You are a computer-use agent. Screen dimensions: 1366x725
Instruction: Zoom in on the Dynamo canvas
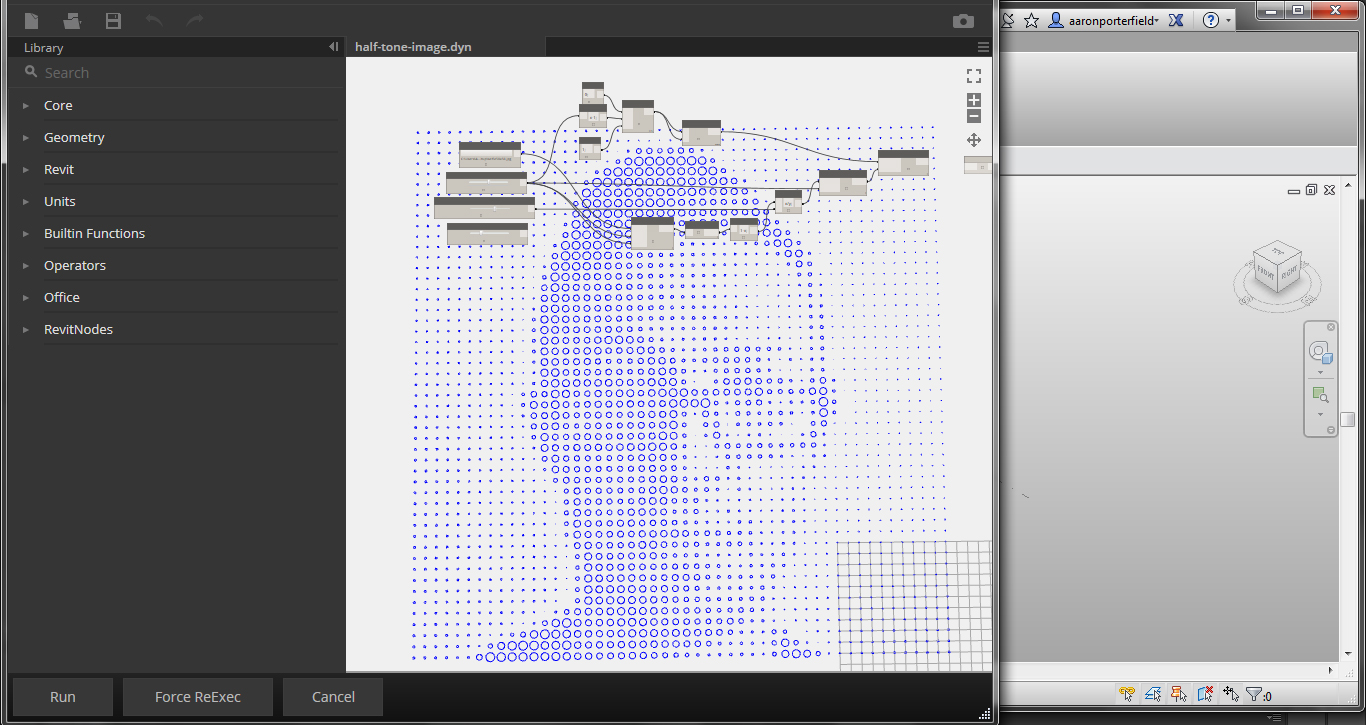974,100
